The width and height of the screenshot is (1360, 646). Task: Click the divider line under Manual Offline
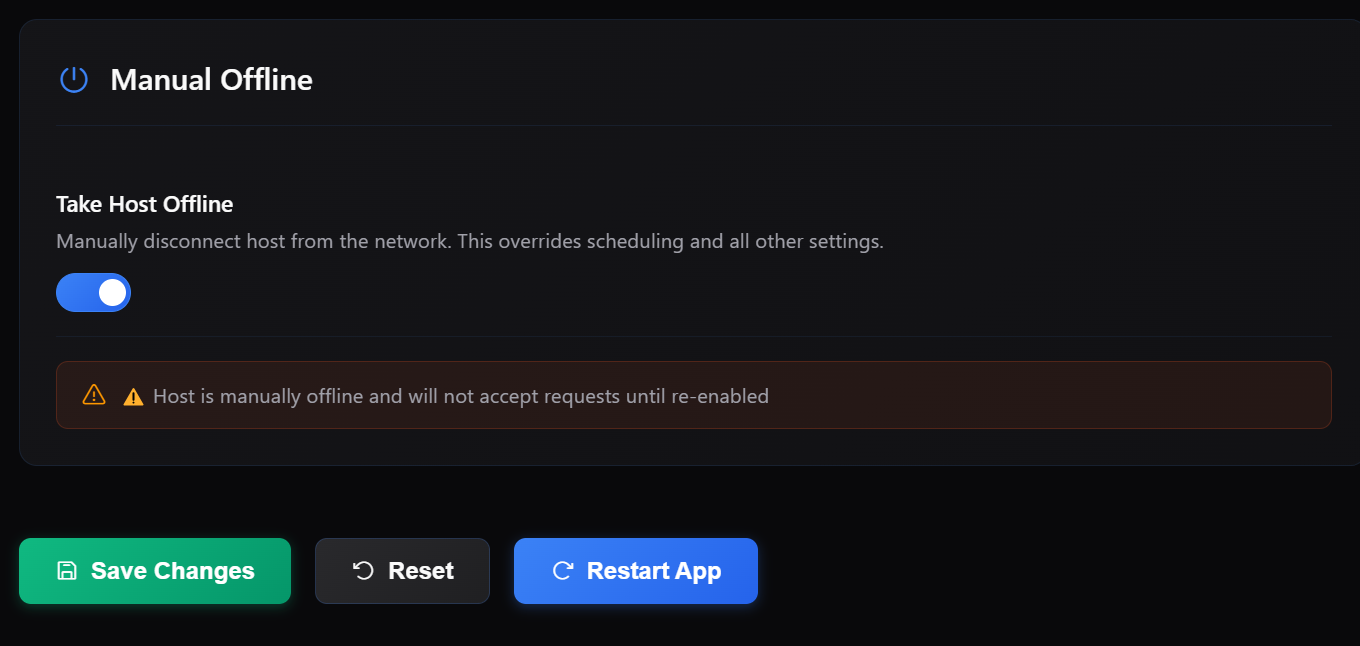(x=694, y=126)
